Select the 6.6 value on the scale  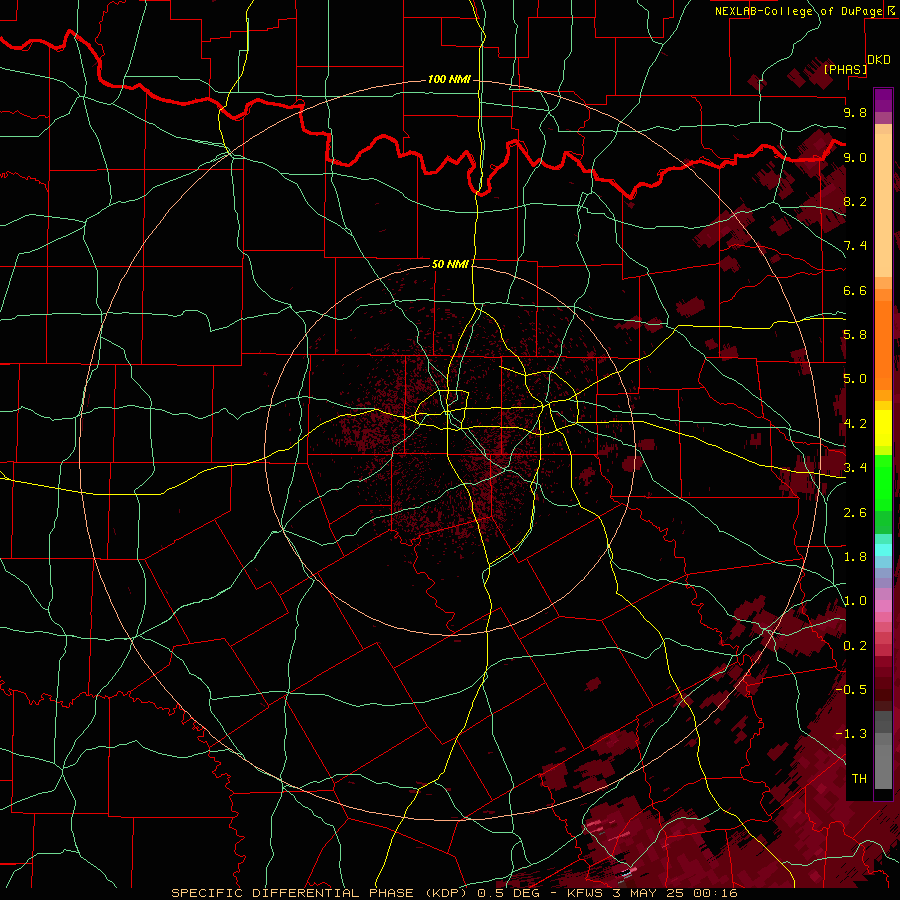pyautogui.click(x=855, y=290)
